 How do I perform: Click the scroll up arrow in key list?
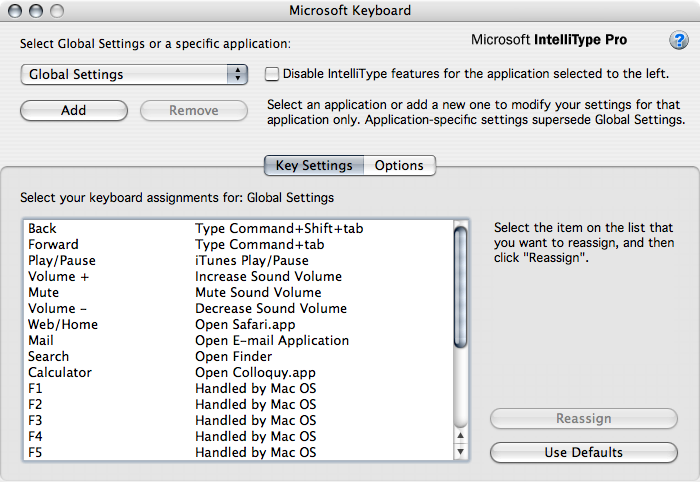460,436
